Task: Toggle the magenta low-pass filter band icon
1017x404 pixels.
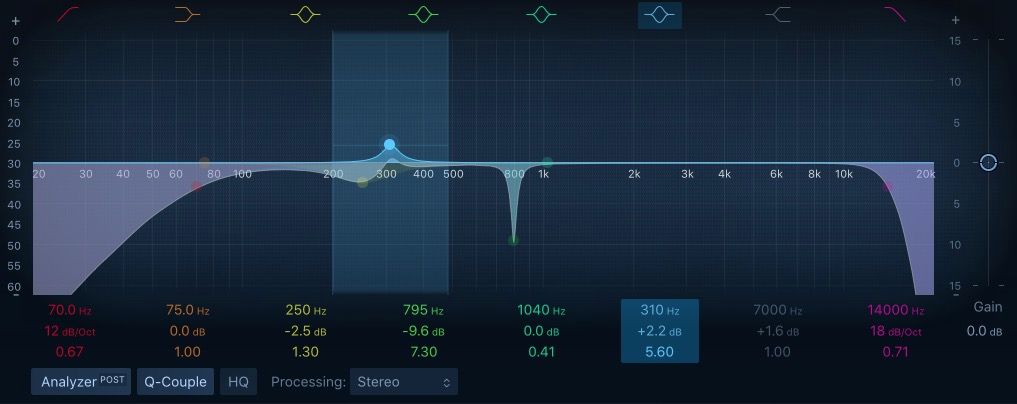Action: [x=895, y=14]
